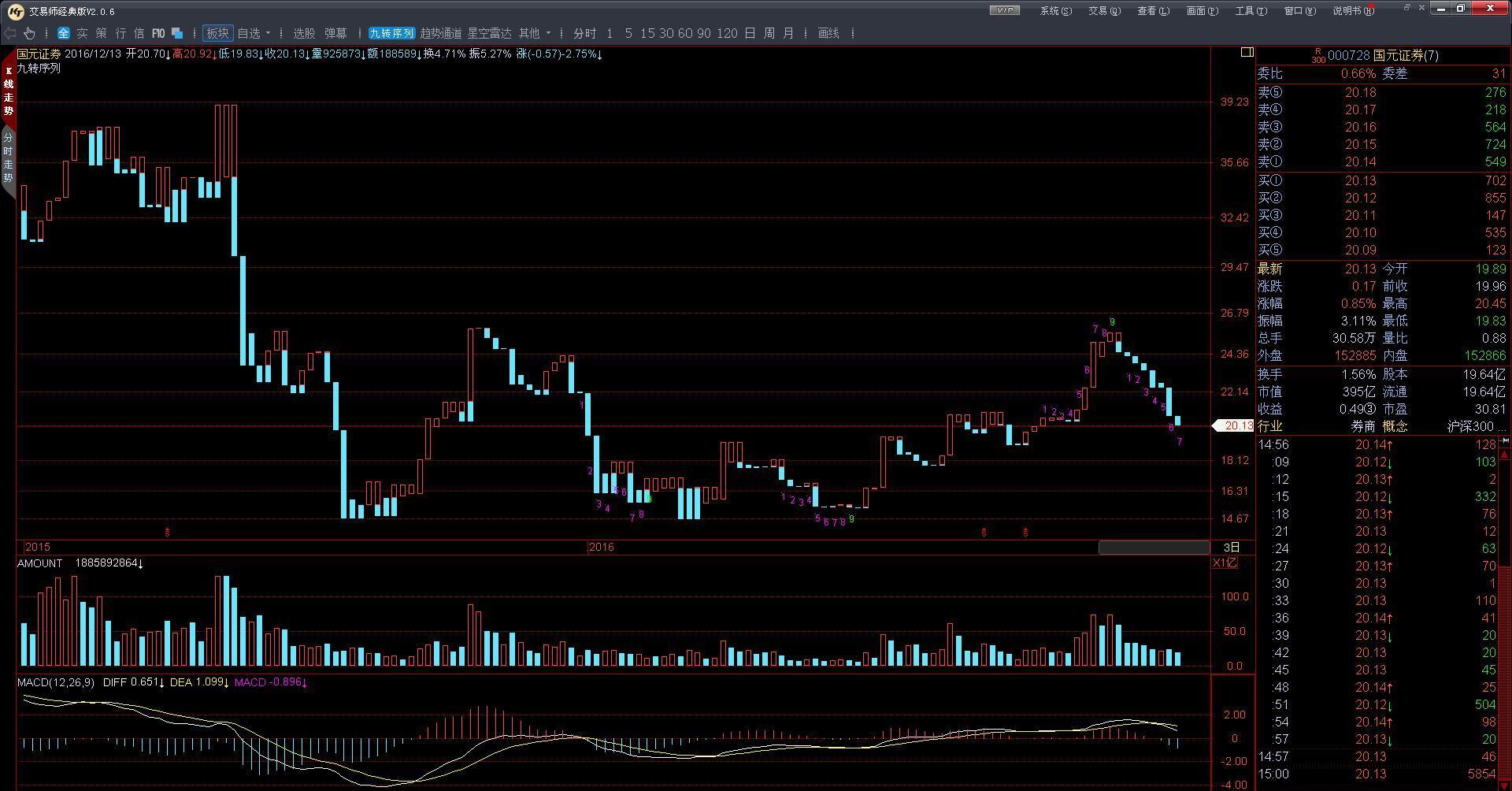Image resolution: width=1512 pixels, height=791 pixels.
Task: Click the 选股 stock picker button
Action: [x=304, y=33]
